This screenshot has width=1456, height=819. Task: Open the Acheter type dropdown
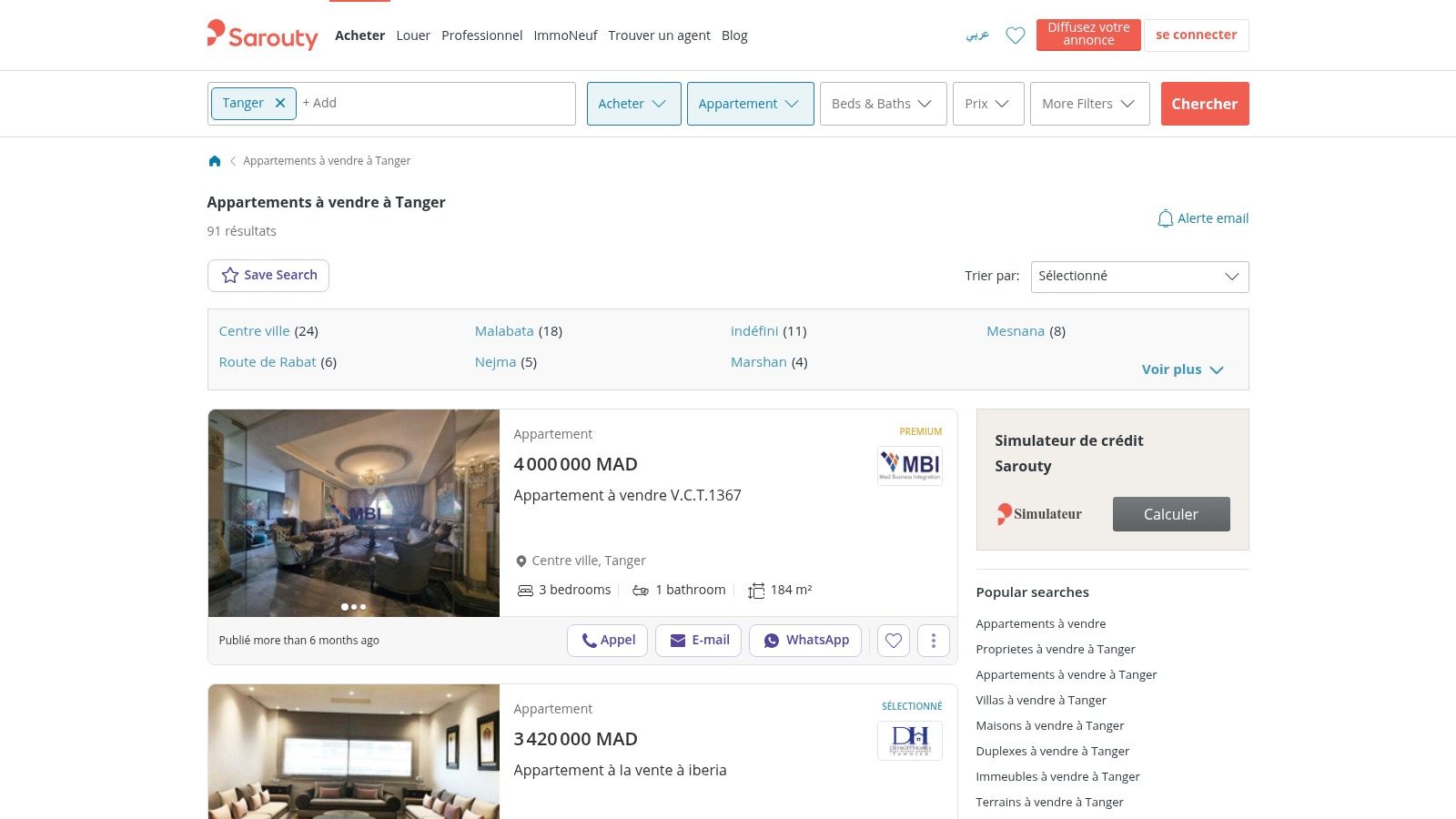pyautogui.click(x=634, y=104)
